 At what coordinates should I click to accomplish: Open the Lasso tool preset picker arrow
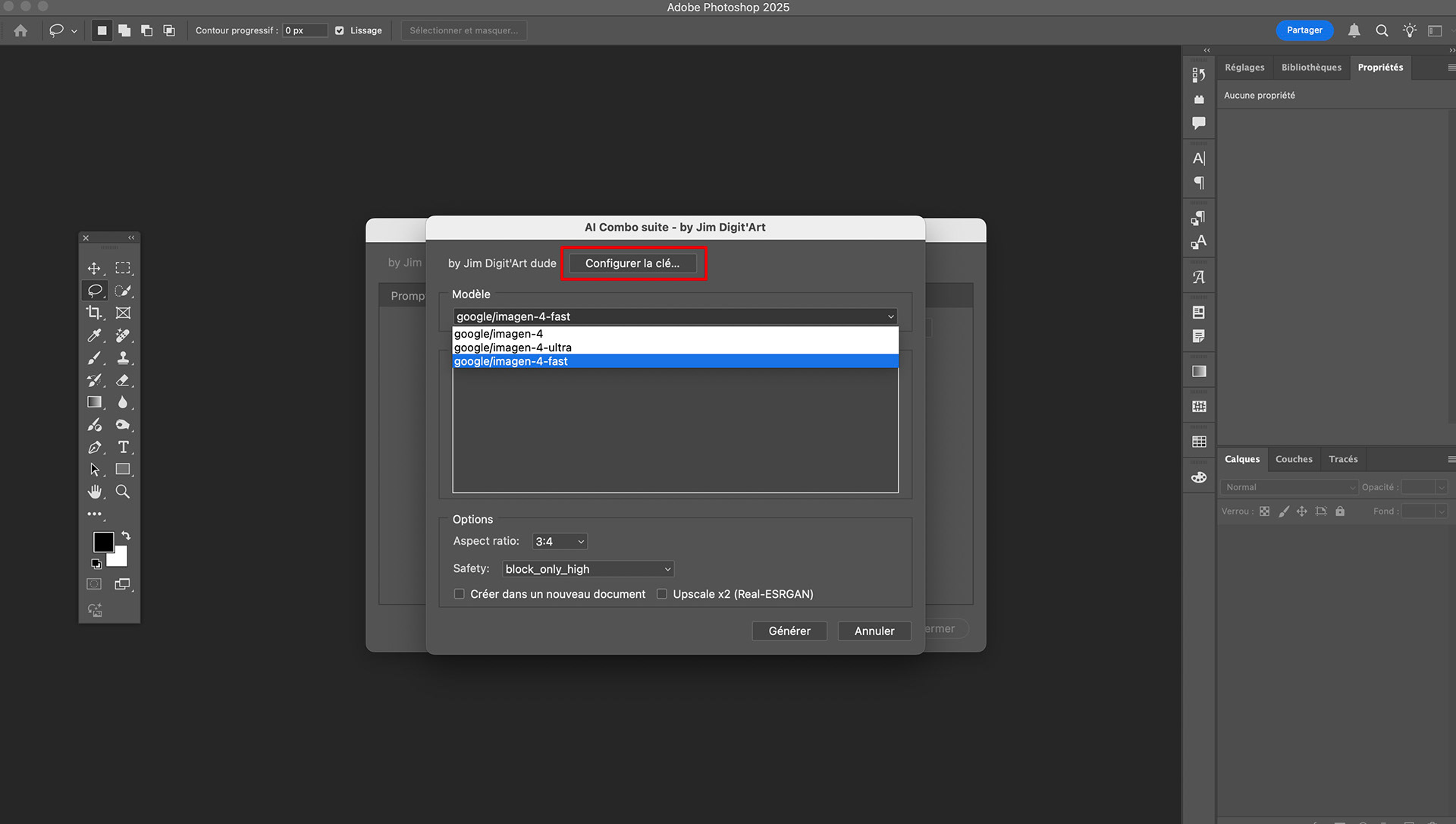[74, 31]
